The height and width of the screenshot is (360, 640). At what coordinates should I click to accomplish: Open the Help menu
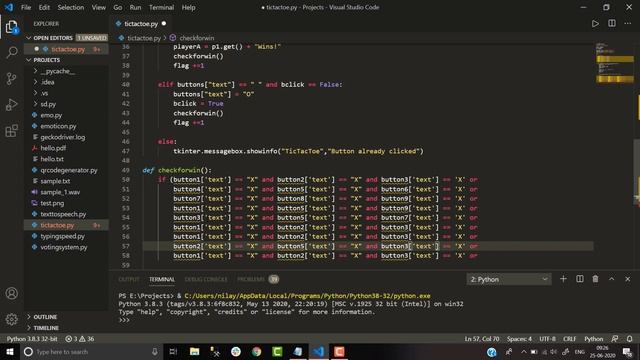(188, 7)
